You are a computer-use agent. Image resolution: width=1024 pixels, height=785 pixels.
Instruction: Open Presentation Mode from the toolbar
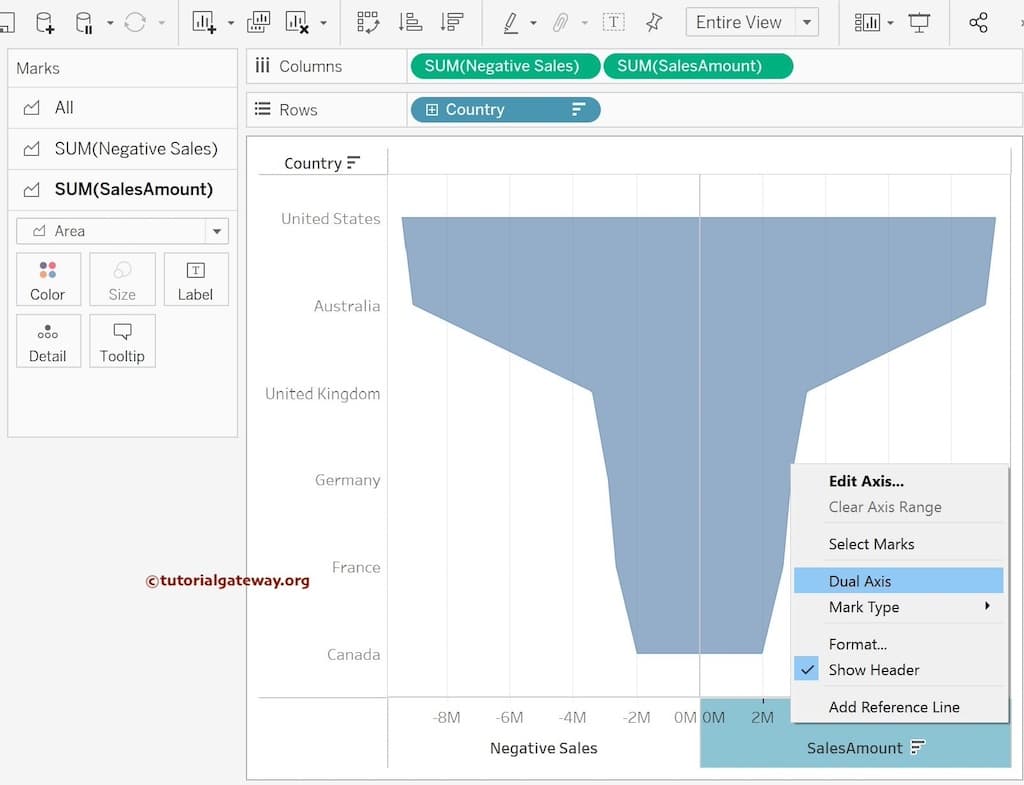click(x=919, y=22)
